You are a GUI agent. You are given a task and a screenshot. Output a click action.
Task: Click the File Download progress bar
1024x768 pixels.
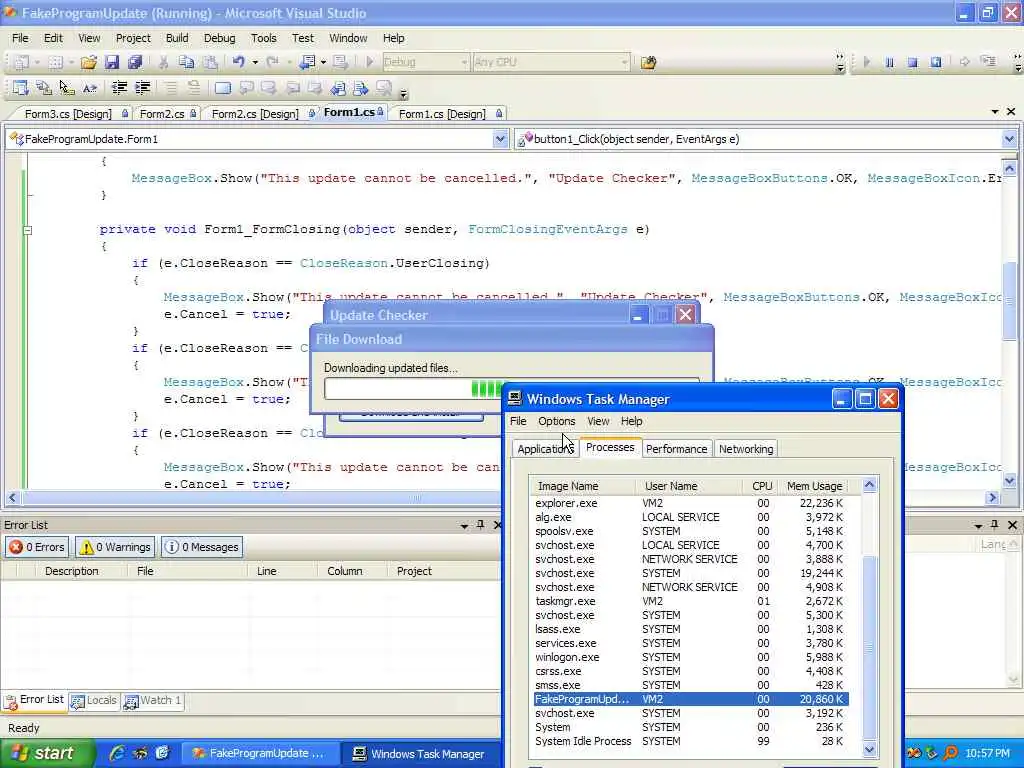(414, 389)
